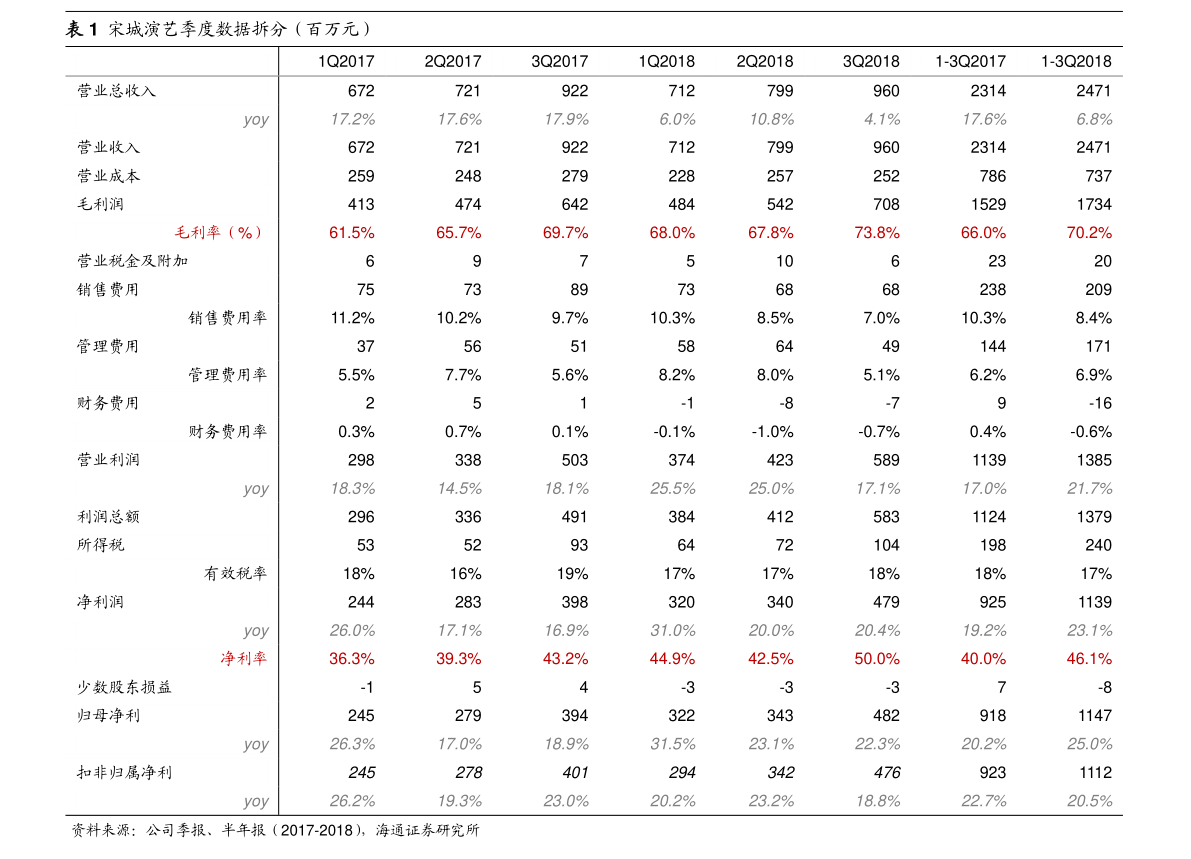Image resolution: width=1191 pixels, height=859 pixels.
Task: Select 净利润 value 1139 for 1-3Q2018
Action: click(1094, 602)
